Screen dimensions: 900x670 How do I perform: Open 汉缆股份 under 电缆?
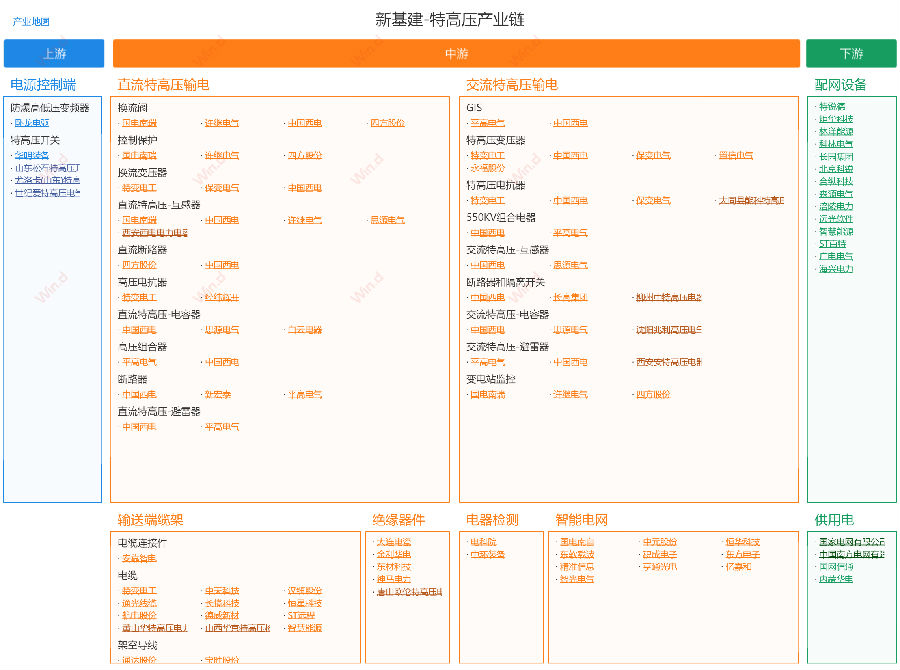pyautogui.click(x=304, y=590)
